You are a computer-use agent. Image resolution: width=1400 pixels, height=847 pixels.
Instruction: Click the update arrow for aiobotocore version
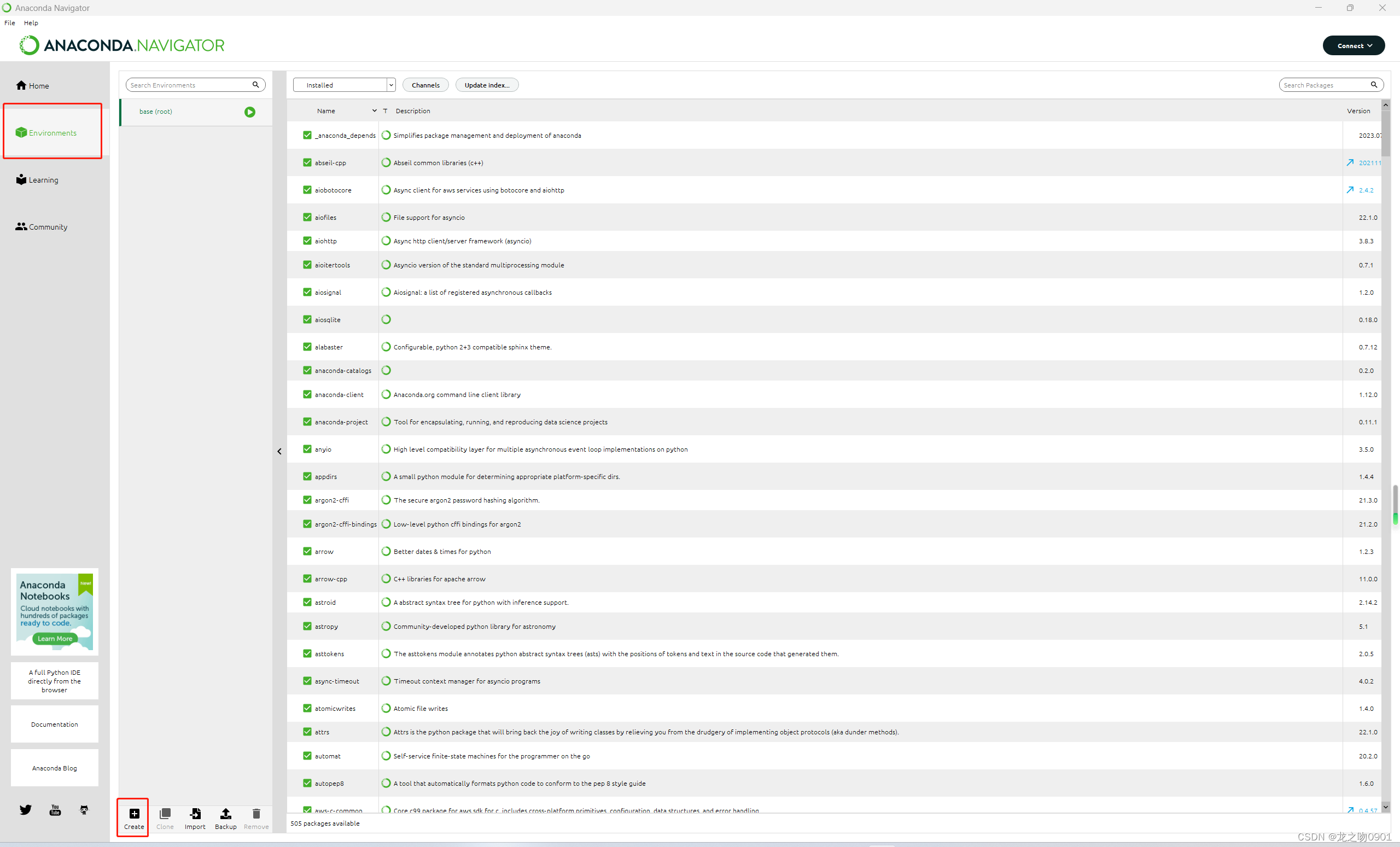[1350, 190]
